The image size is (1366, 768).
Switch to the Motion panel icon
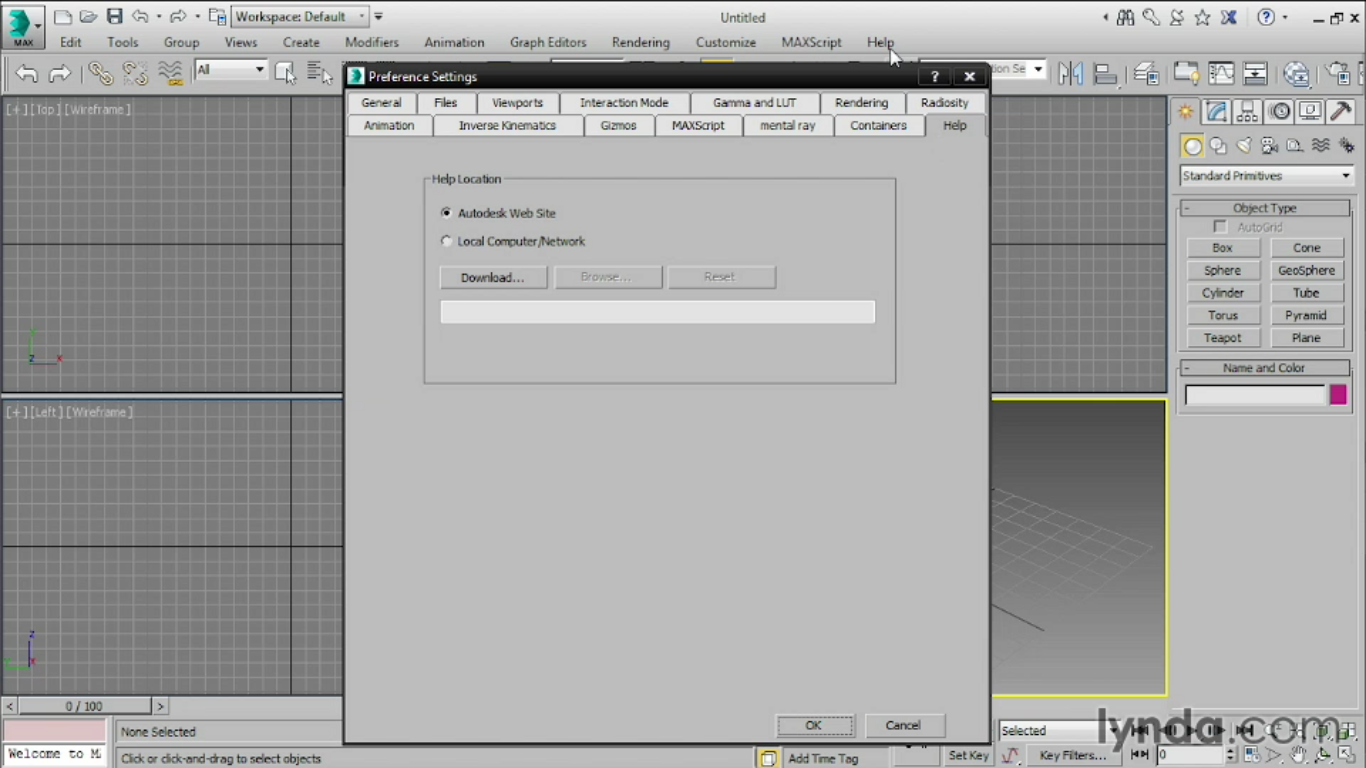point(1279,112)
